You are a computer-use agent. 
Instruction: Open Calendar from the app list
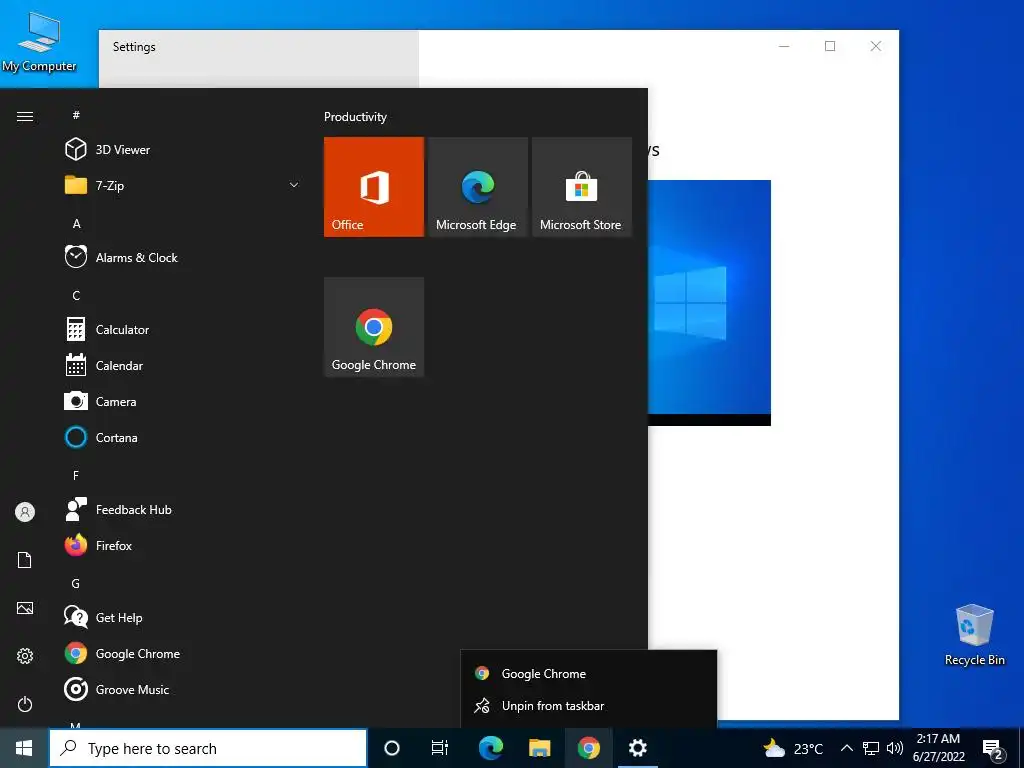coord(183,366)
